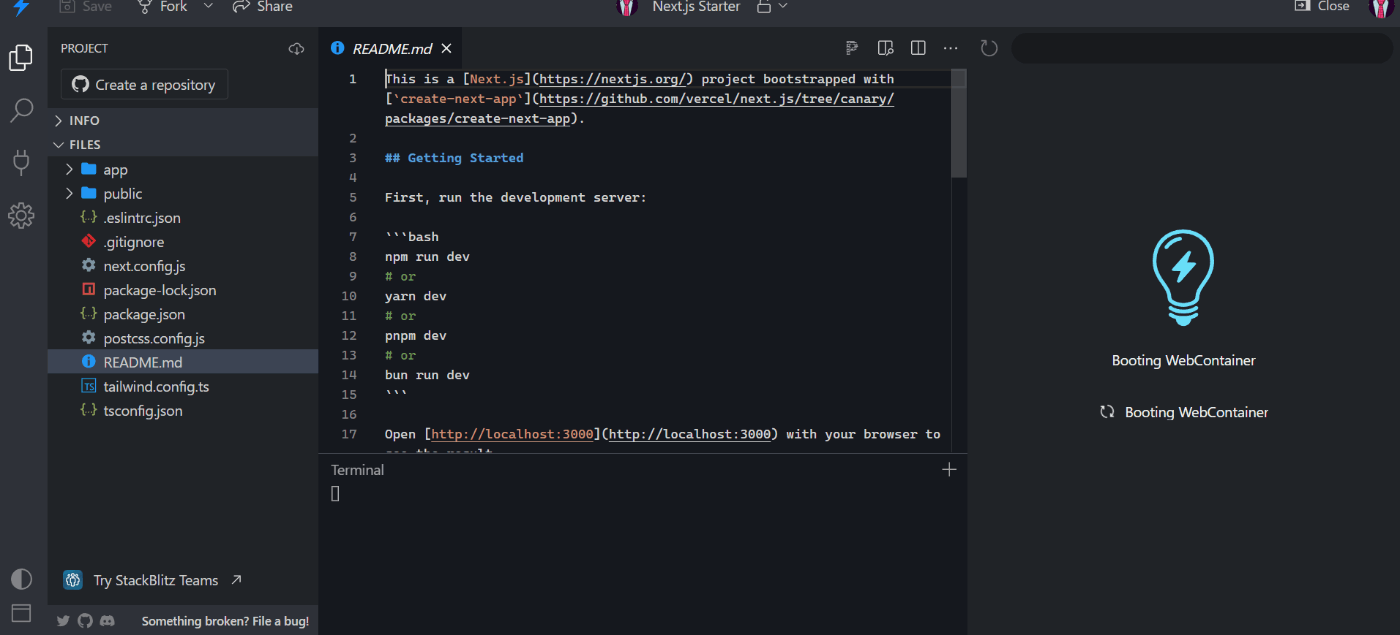This screenshot has width=1400, height=635.
Task: Open the dropdown arrow next to Fork
Action: coord(208,6)
